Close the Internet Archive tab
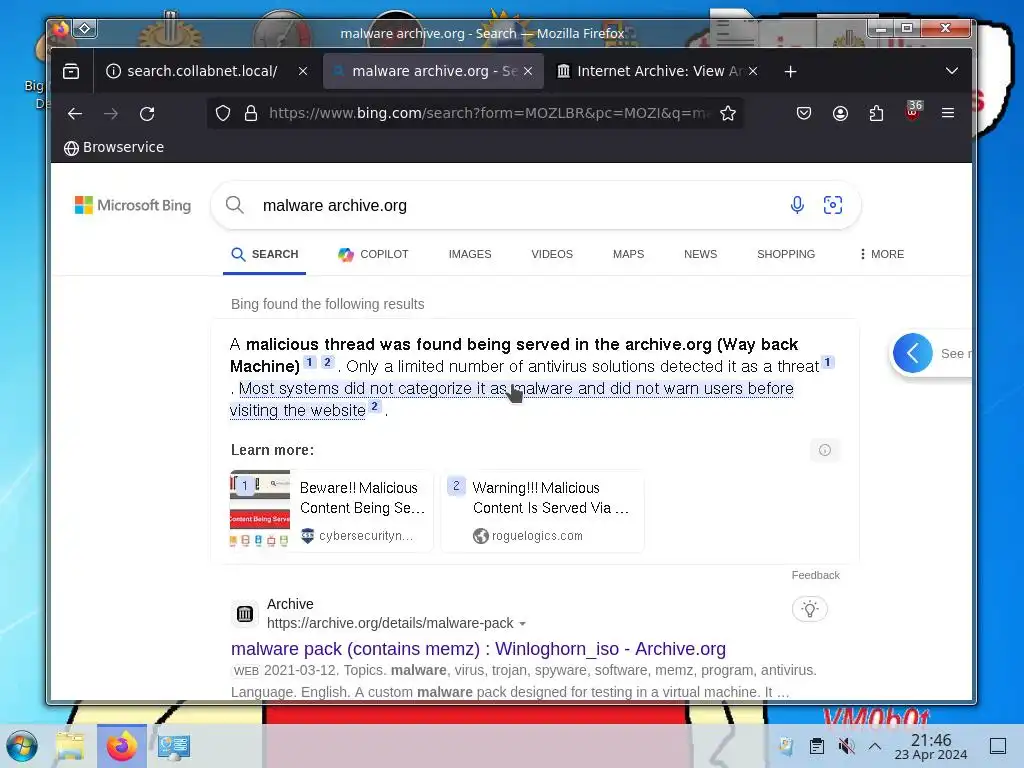1024x768 pixels. tap(753, 71)
